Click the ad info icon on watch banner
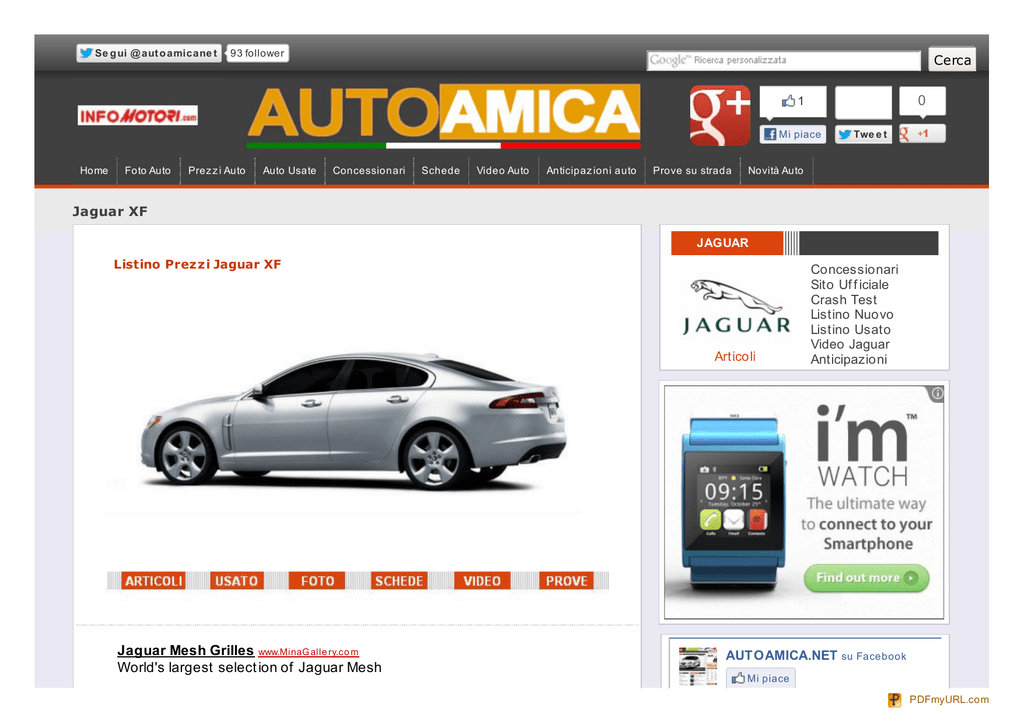Image resolution: width=1024 pixels, height=724 pixels. point(937,393)
